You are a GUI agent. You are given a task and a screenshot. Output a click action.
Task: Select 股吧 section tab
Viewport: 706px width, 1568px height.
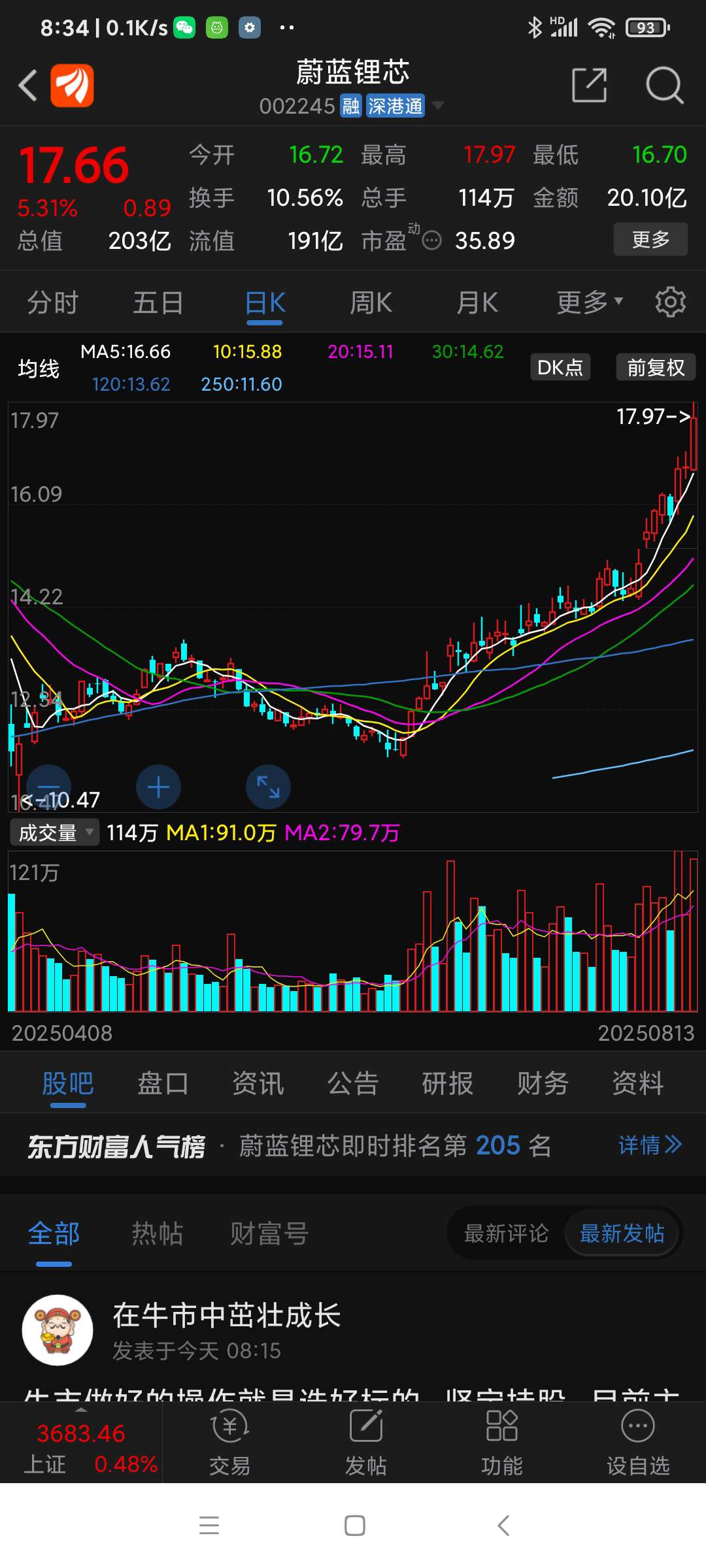[x=68, y=1083]
